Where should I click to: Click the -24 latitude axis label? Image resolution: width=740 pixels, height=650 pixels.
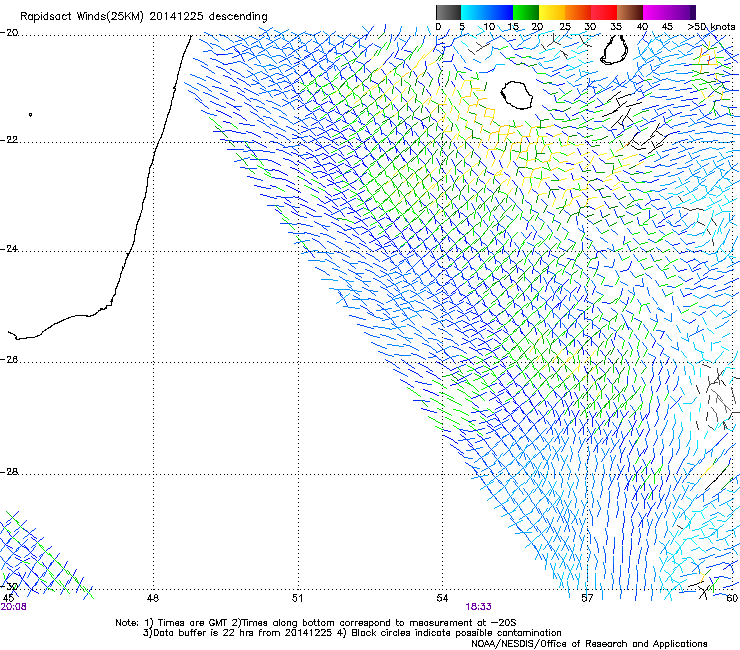(9, 249)
